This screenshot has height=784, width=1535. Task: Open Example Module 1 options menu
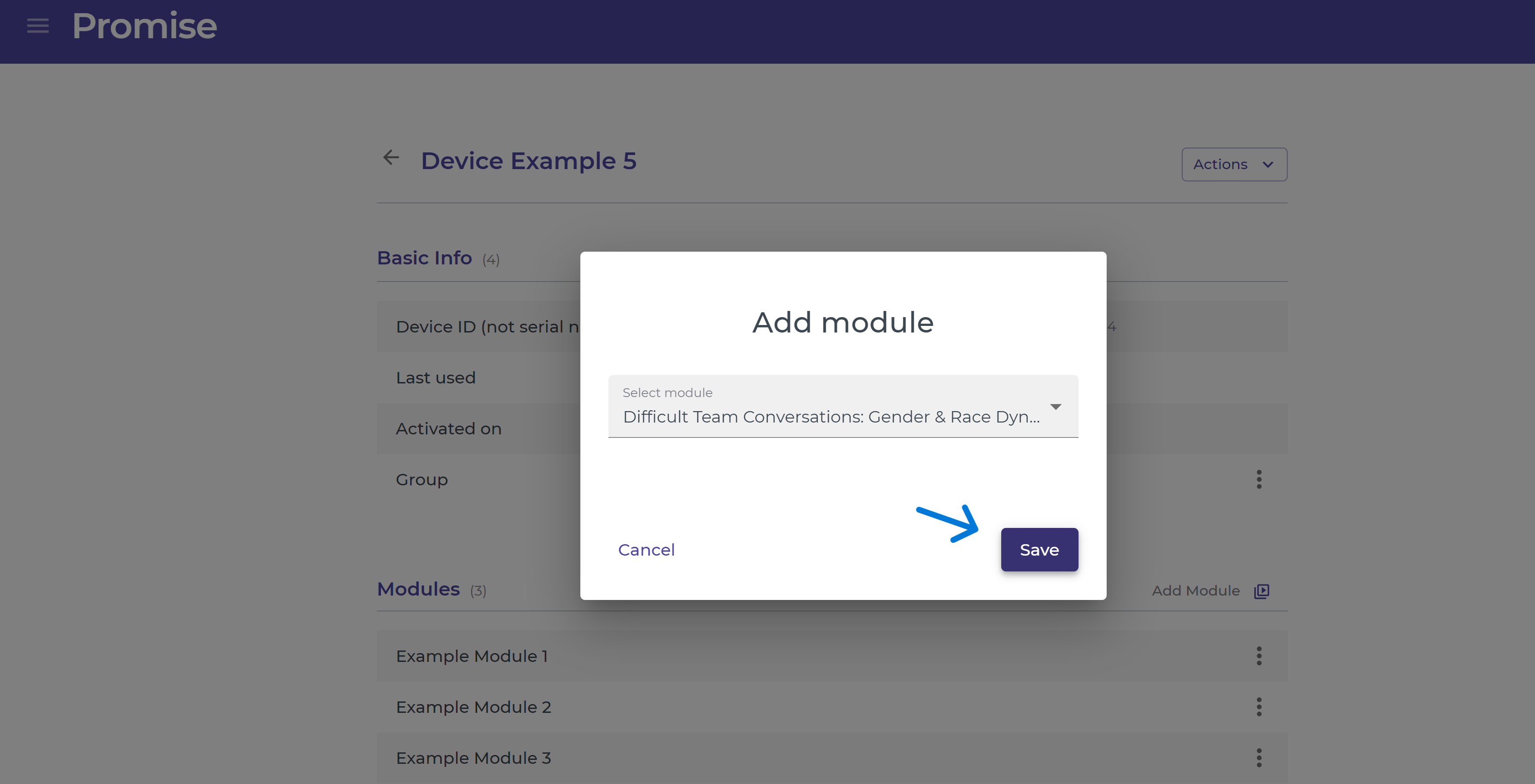click(x=1259, y=656)
